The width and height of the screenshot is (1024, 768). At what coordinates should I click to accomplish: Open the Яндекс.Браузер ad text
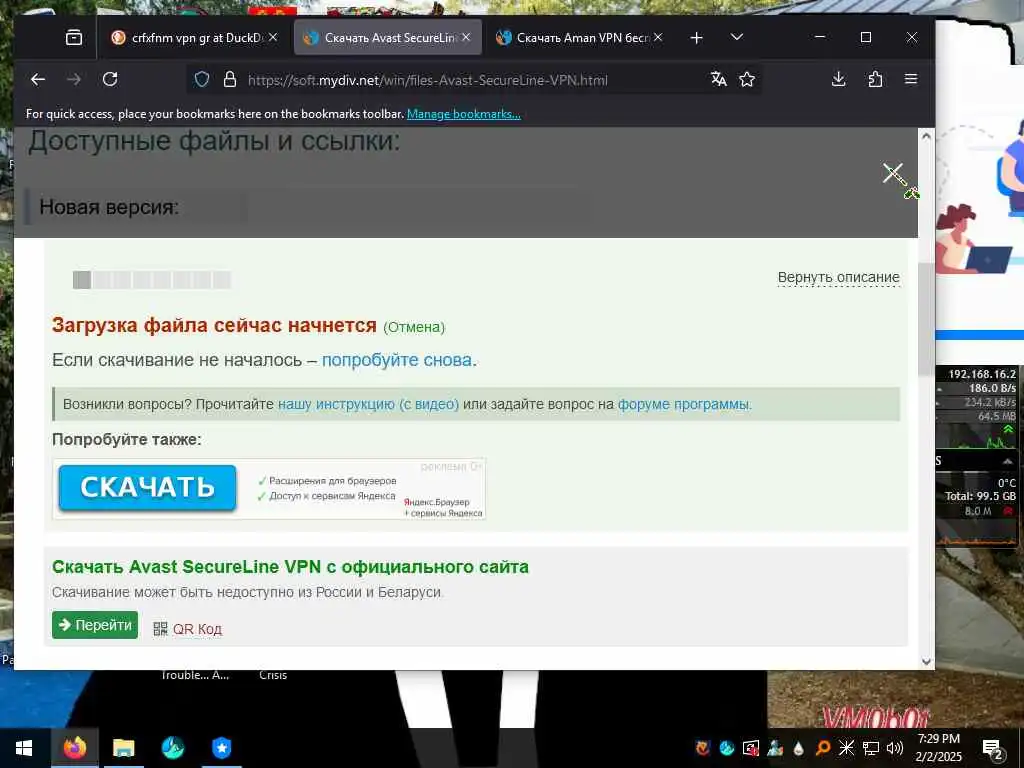443,507
